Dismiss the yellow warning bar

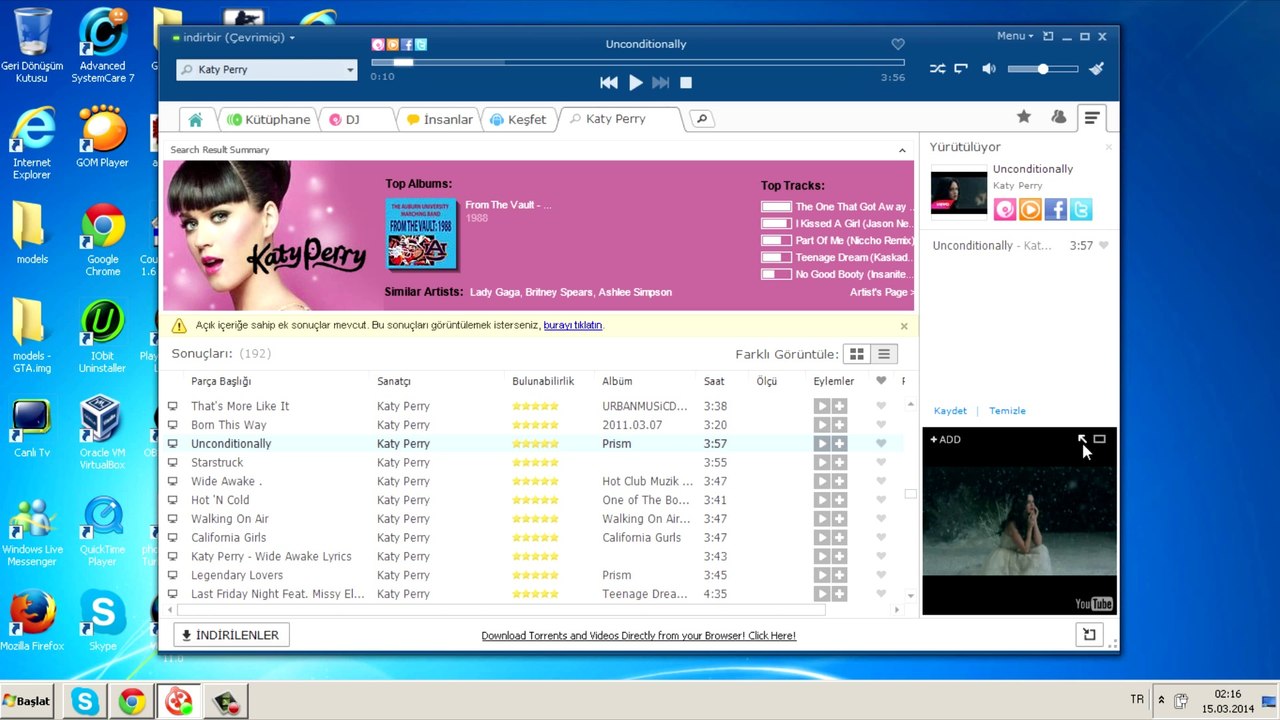coord(904,326)
